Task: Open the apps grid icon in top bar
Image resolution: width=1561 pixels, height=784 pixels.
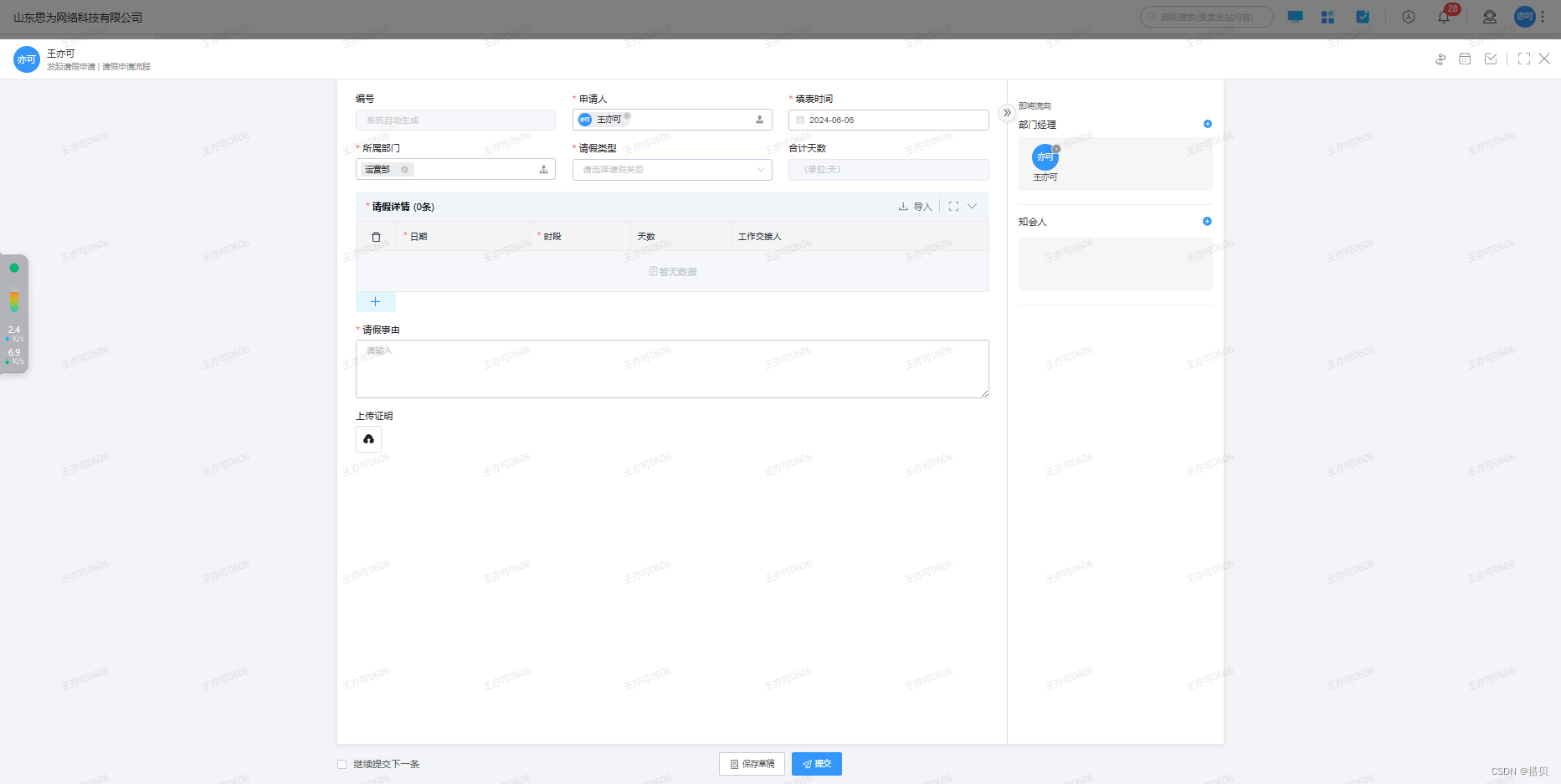Action: click(1327, 17)
